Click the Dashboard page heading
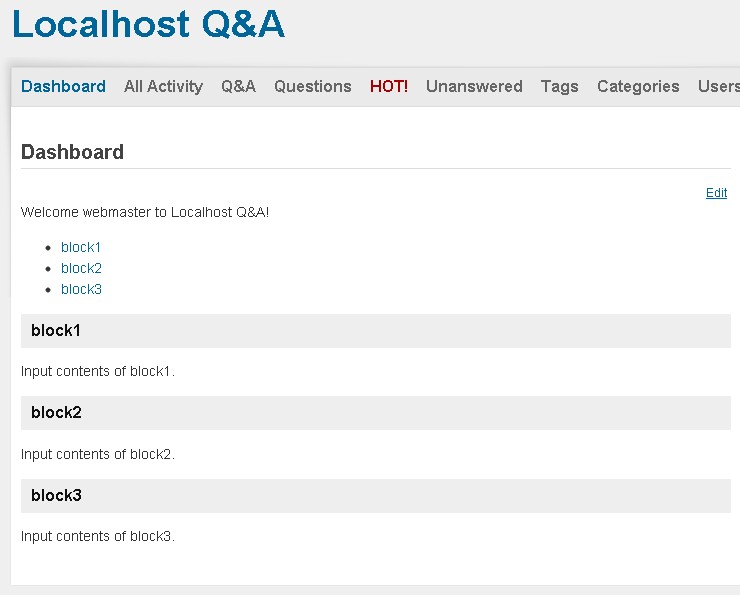The height and width of the screenshot is (595, 740). 72,152
